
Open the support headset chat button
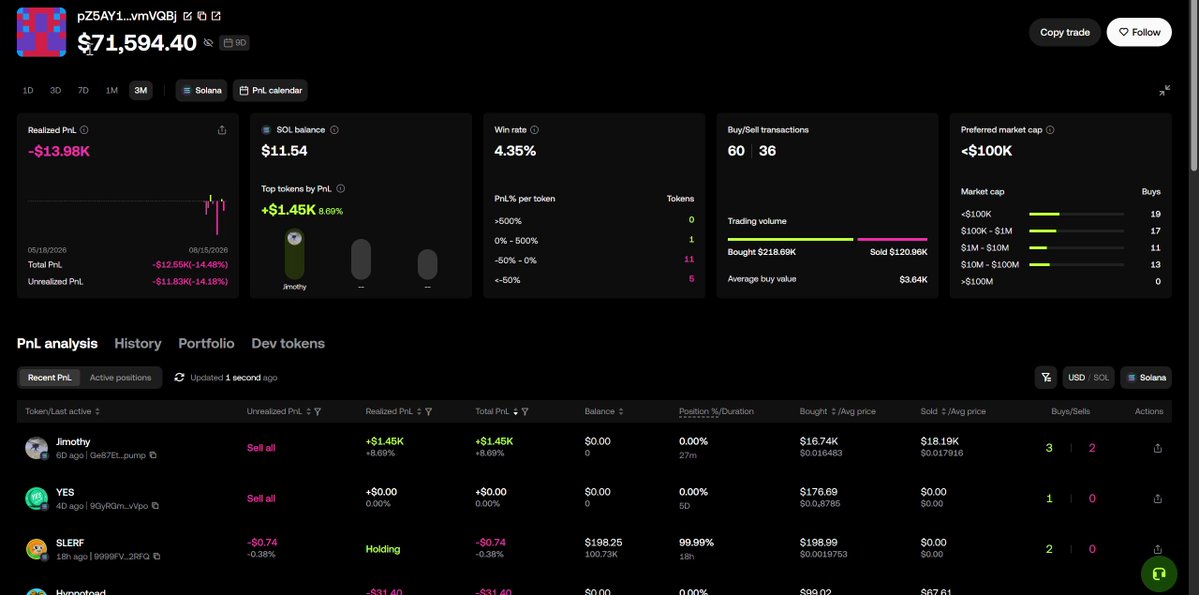tap(1158, 573)
